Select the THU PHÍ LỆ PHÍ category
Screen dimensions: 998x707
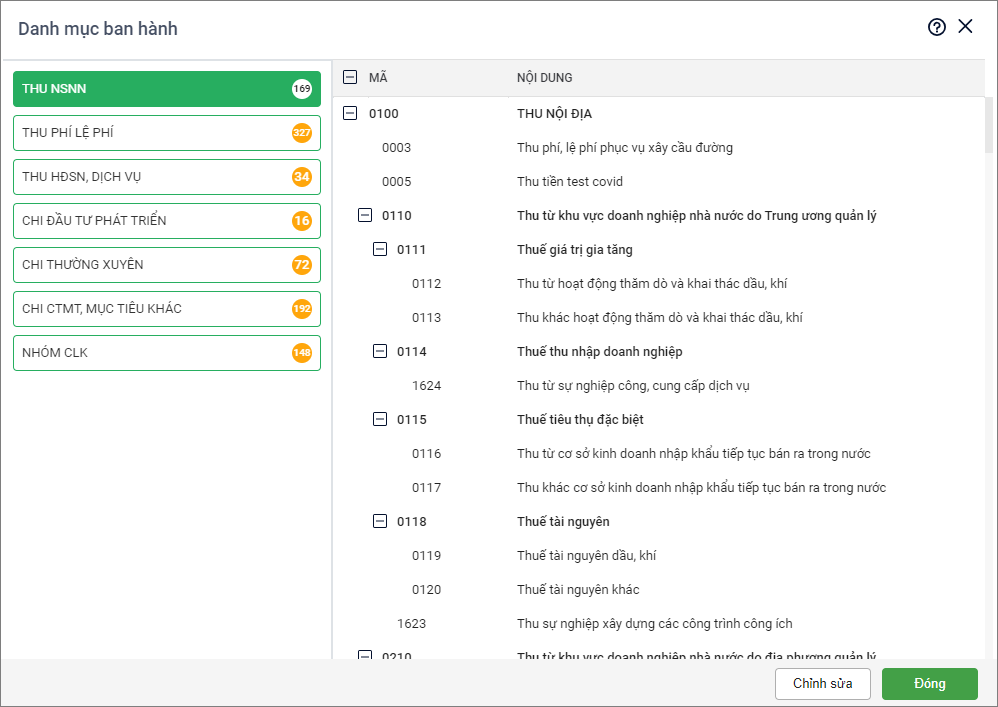pyautogui.click(x=150, y=133)
